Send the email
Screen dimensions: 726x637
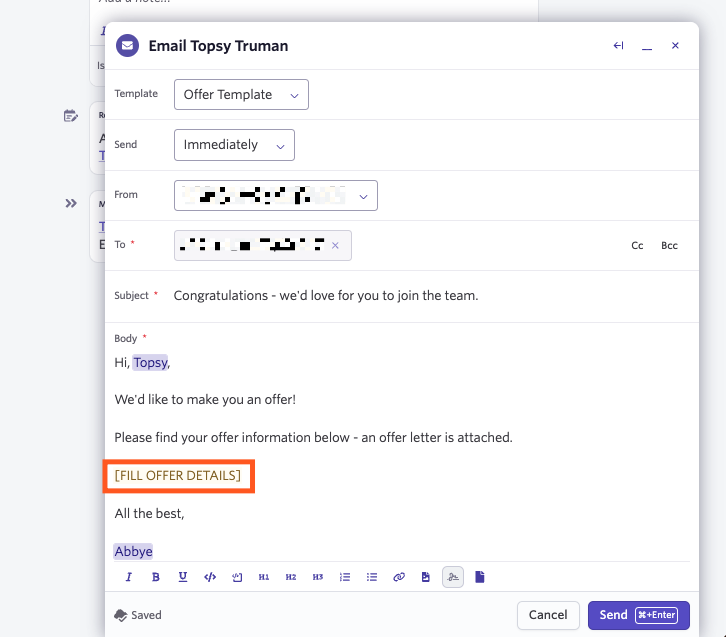pyautogui.click(x=639, y=615)
